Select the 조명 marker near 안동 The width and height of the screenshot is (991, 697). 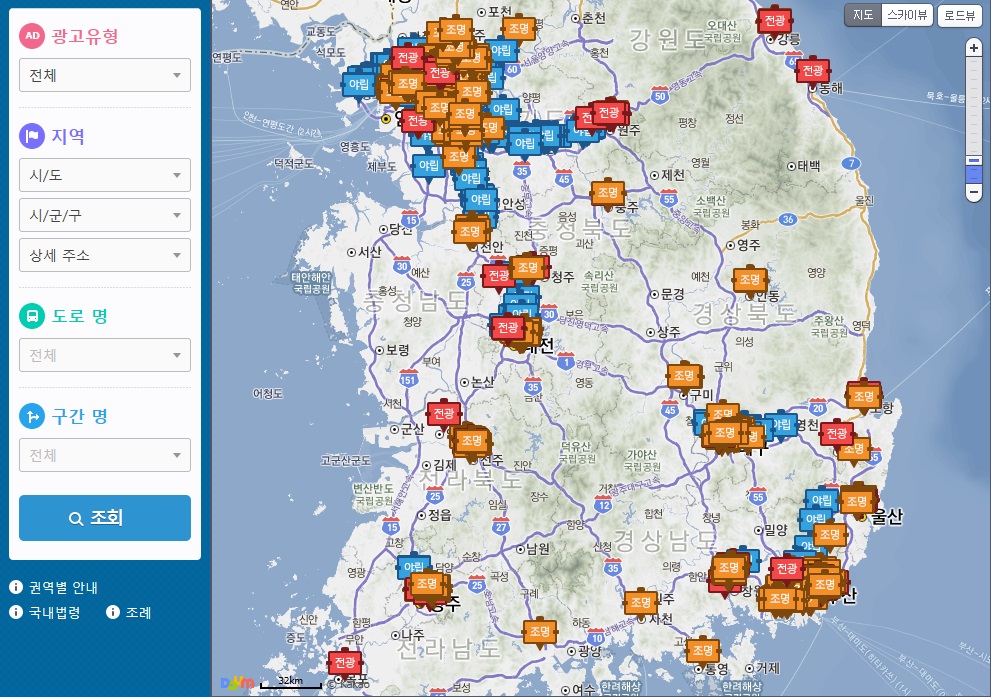click(x=750, y=280)
